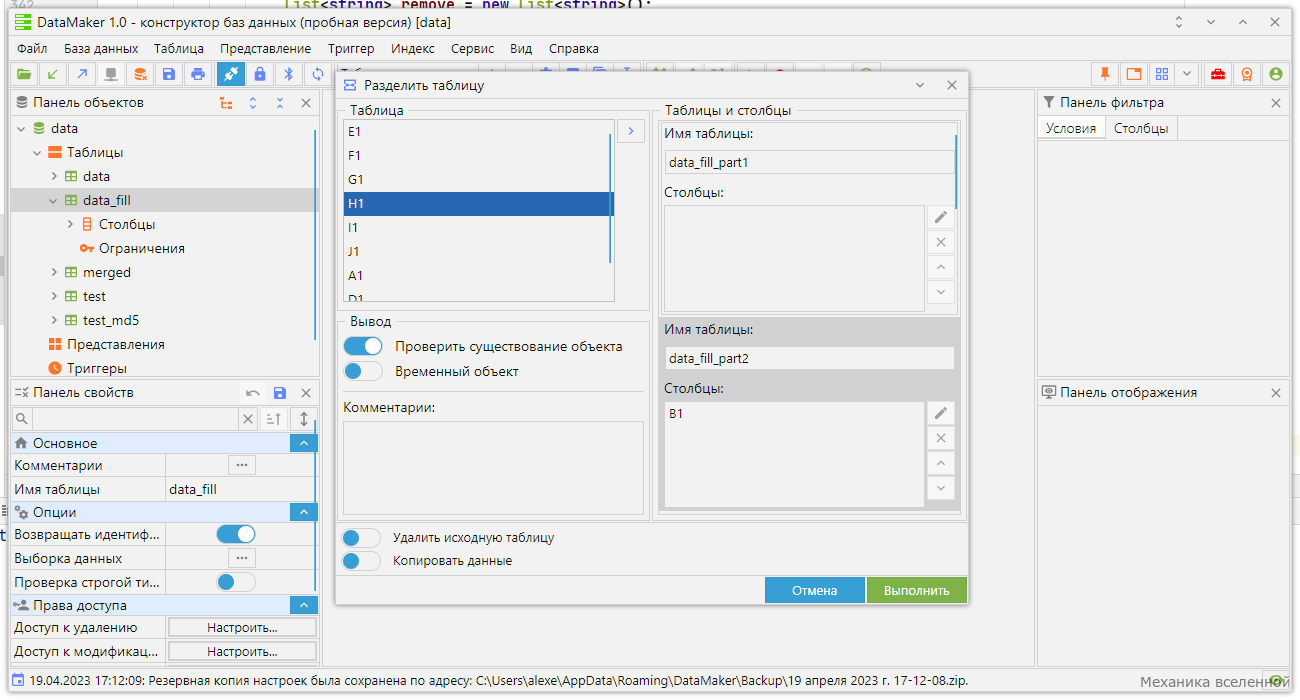Open the Файл menu
The image size is (1300, 700).
[32, 48]
